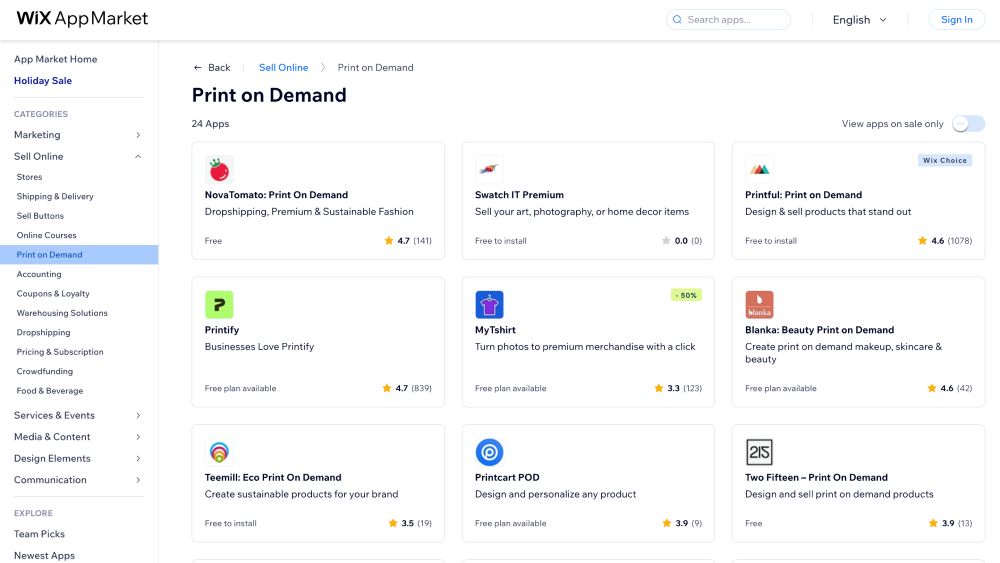
Task: Click the Two Fifteen 215 logo icon
Action: point(759,452)
